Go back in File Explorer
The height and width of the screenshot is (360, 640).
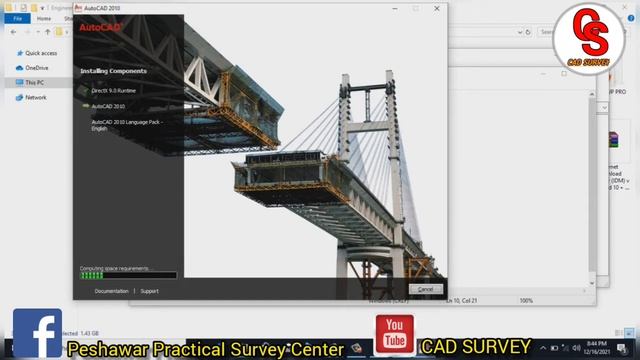coord(13,32)
